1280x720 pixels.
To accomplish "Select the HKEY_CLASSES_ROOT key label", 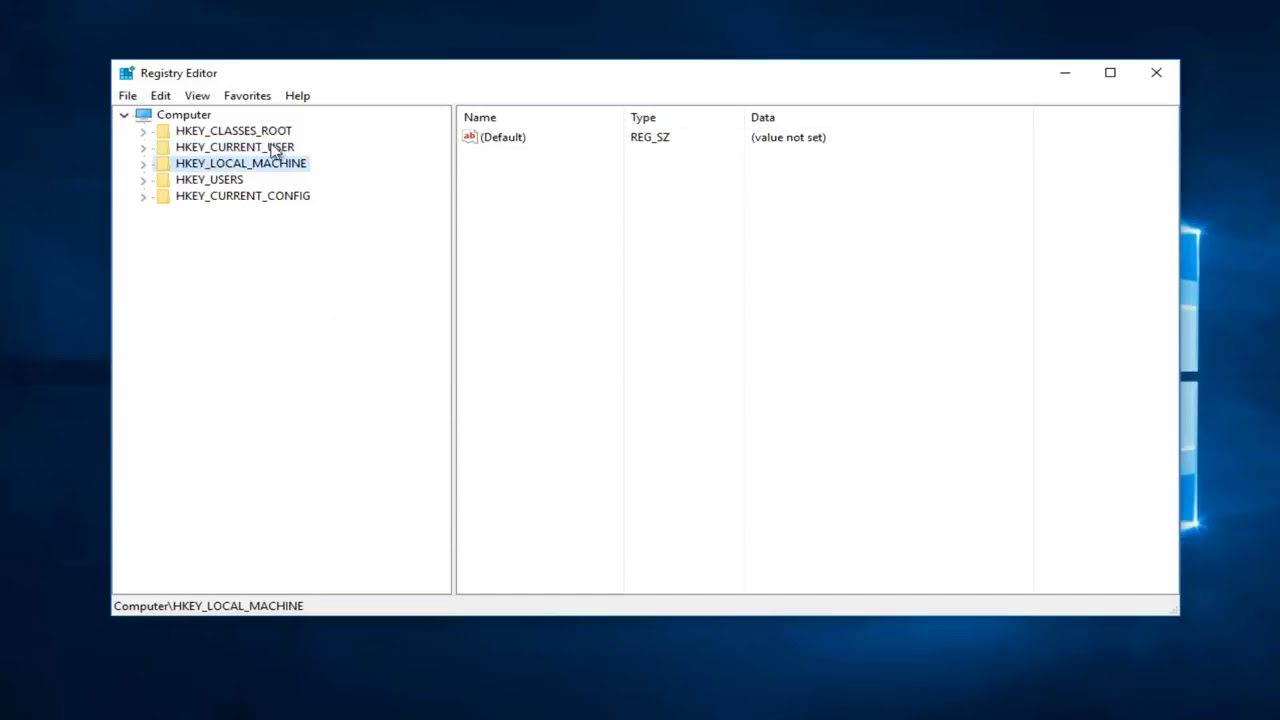I will pyautogui.click(x=234, y=131).
